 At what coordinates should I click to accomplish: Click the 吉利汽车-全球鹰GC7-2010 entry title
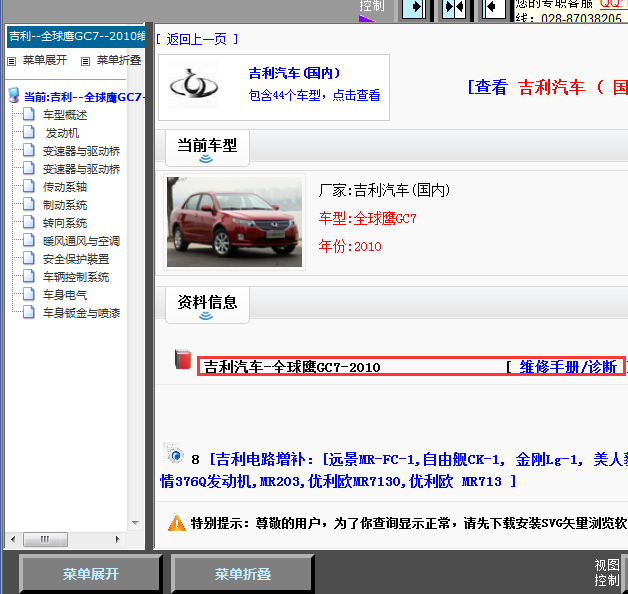coord(292,367)
